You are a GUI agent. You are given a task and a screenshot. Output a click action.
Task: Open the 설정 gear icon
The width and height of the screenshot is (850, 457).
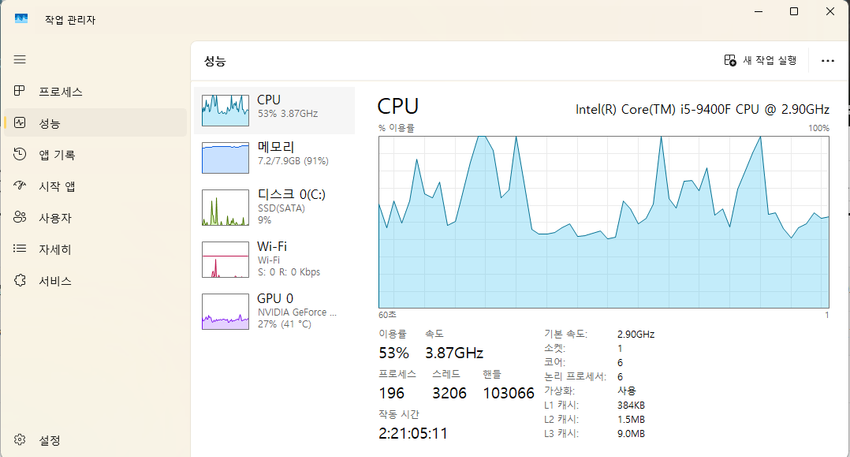click(20, 440)
